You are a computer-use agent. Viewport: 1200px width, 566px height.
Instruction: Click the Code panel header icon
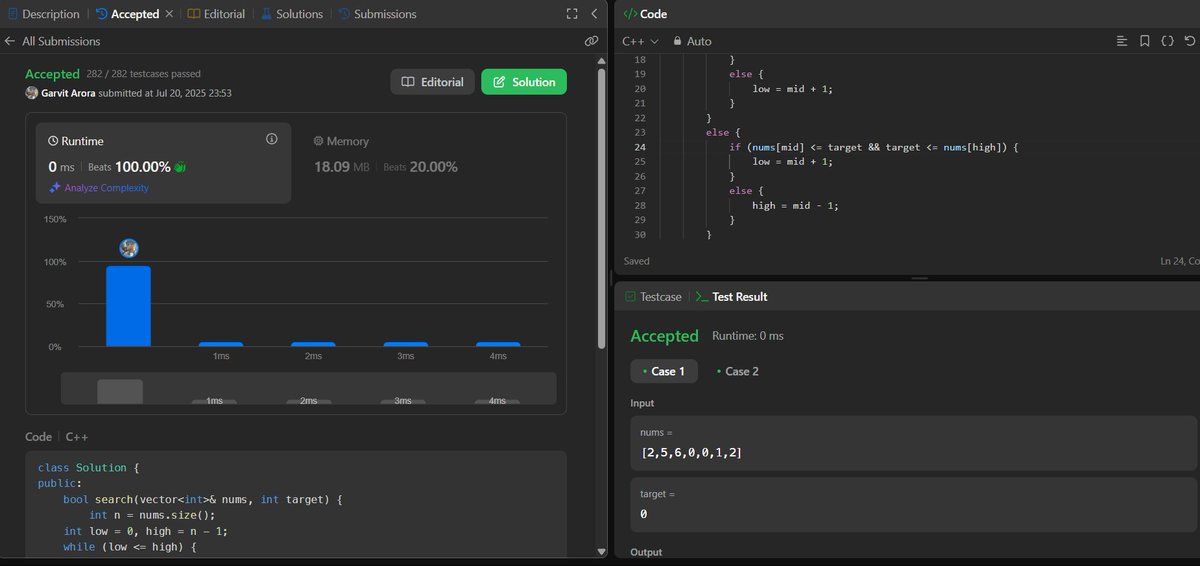click(629, 14)
